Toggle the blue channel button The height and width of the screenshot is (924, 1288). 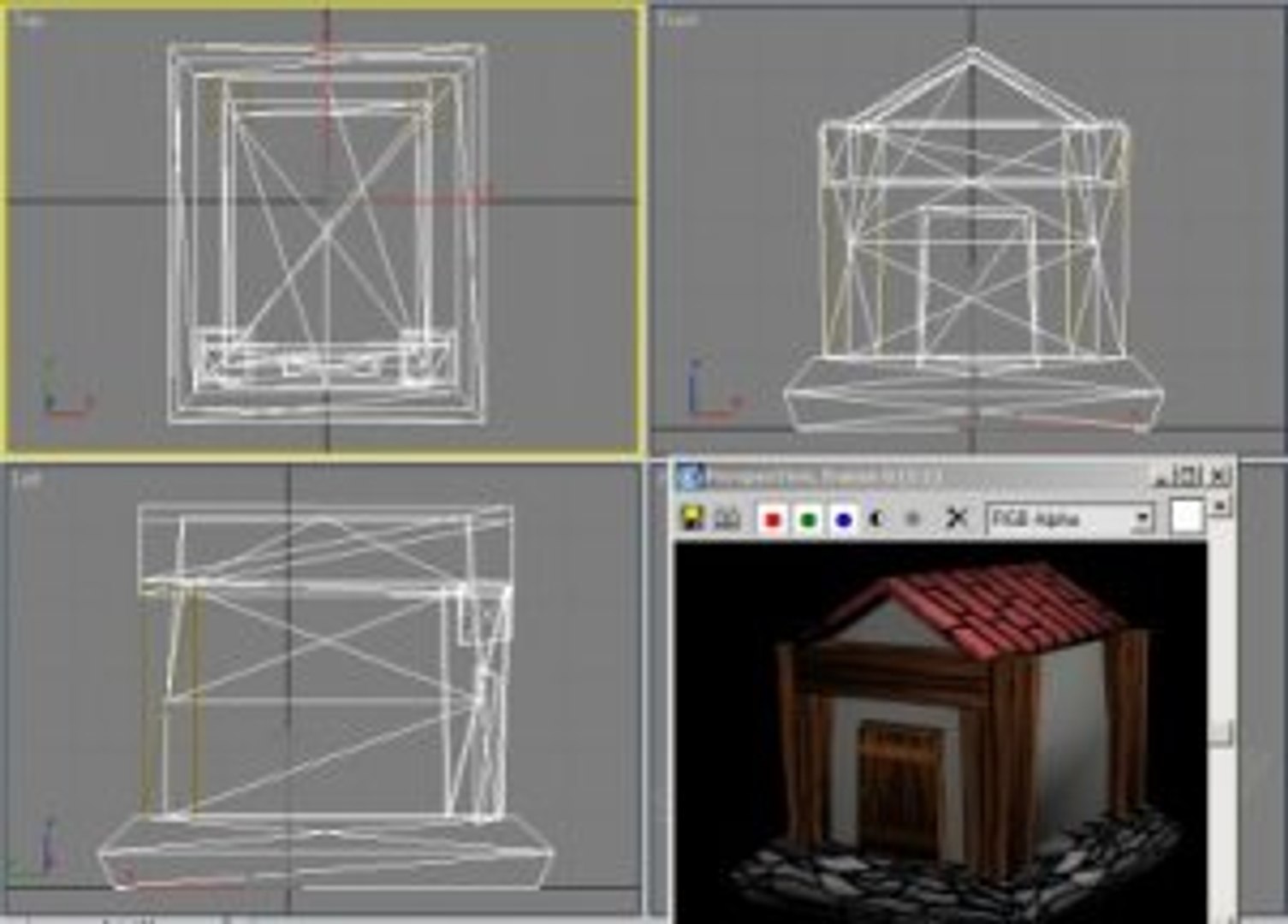843,519
